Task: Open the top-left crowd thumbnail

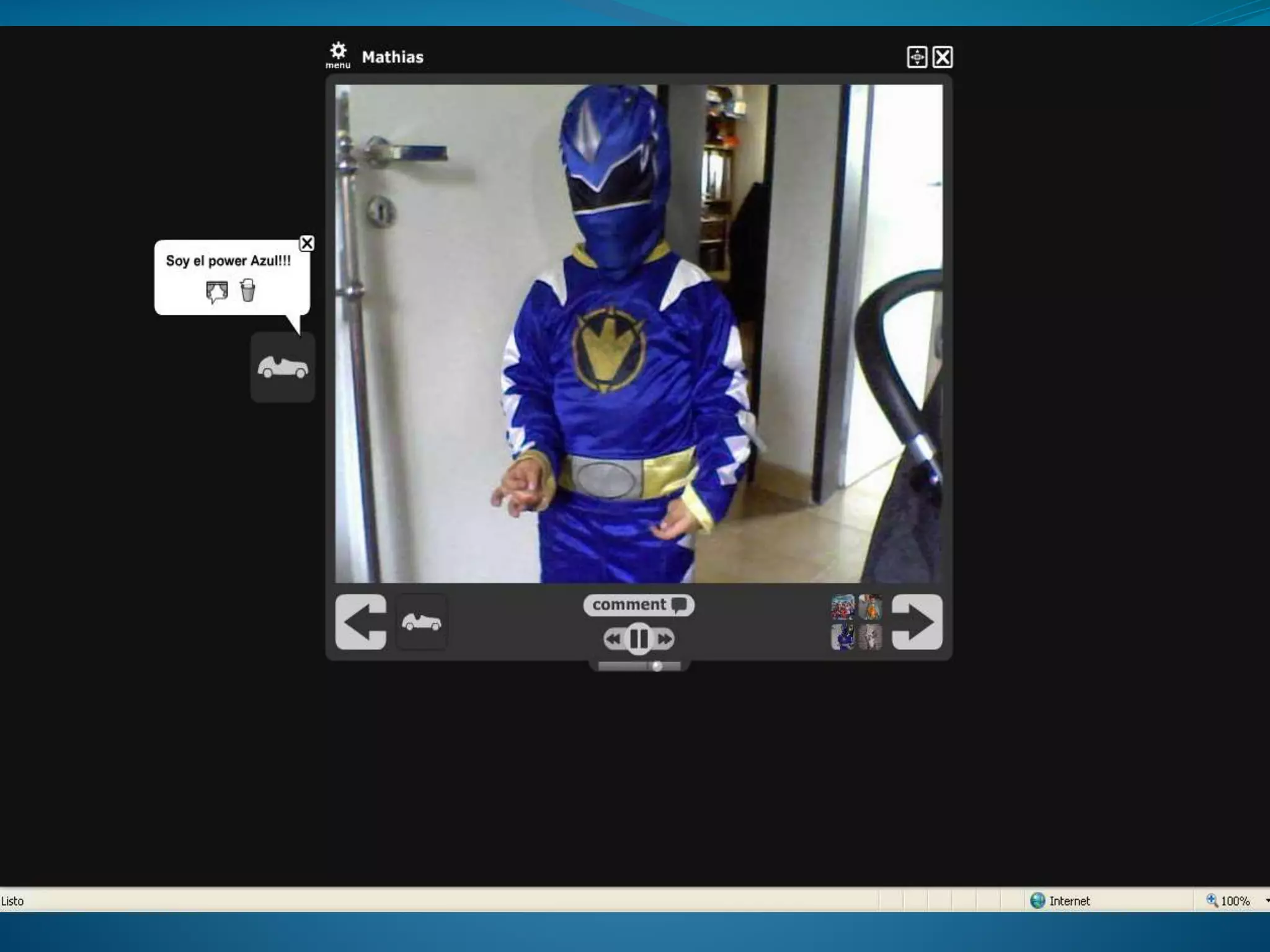Action: tap(843, 607)
